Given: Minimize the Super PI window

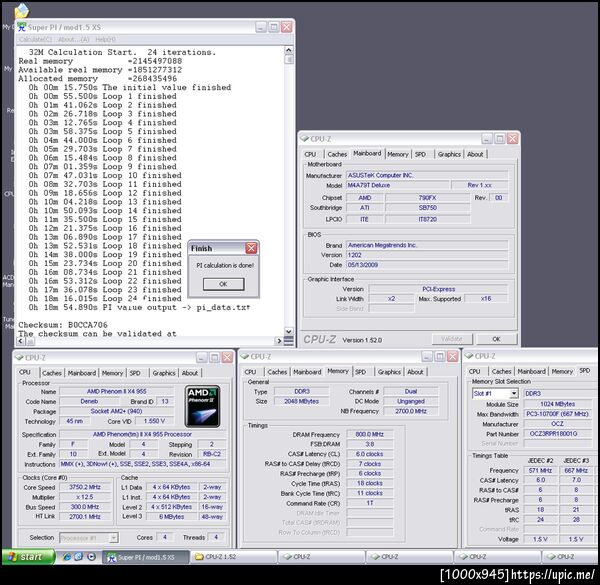Looking at the screenshot, I should [x=261, y=27].
